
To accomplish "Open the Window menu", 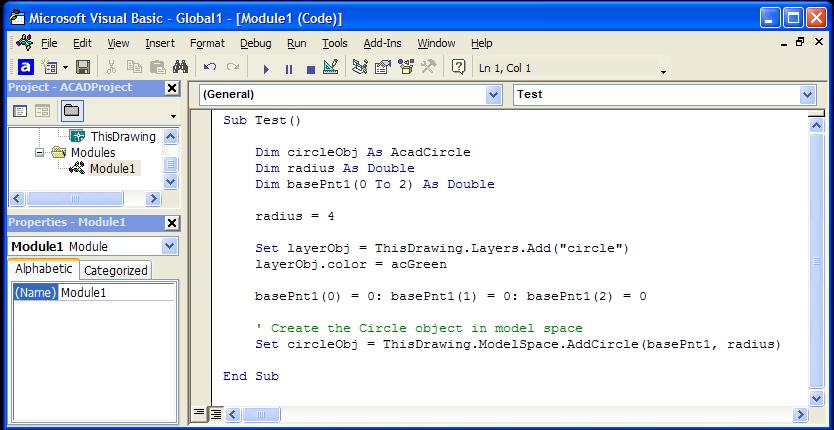I will coord(436,44).
